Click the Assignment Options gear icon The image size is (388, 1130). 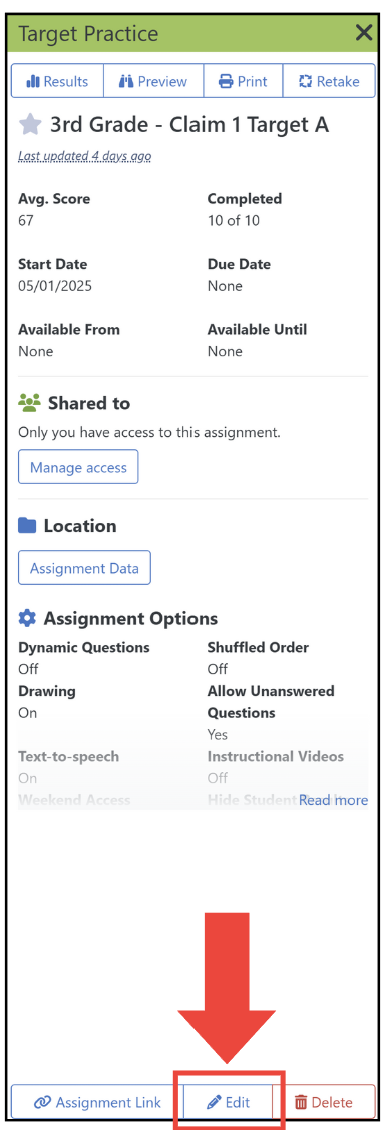click(x=27, y=618)
